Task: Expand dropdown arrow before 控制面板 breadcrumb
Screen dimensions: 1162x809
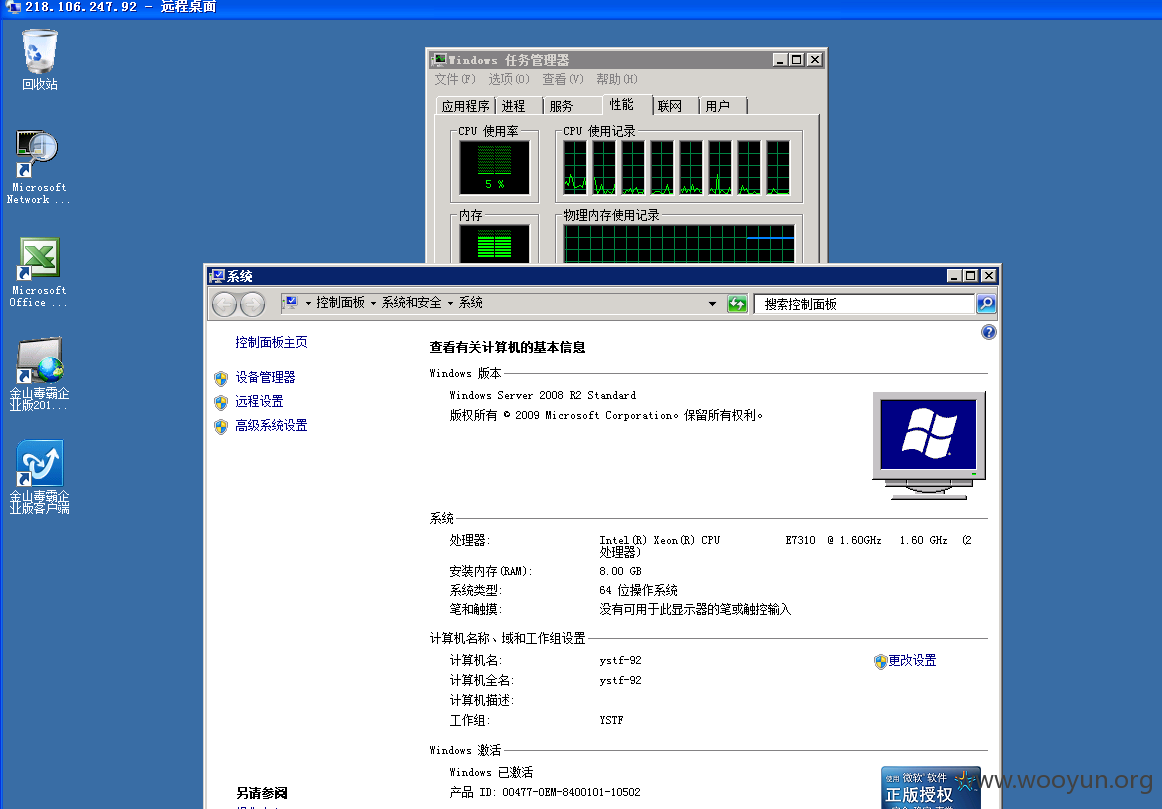Action: point(308,303)
